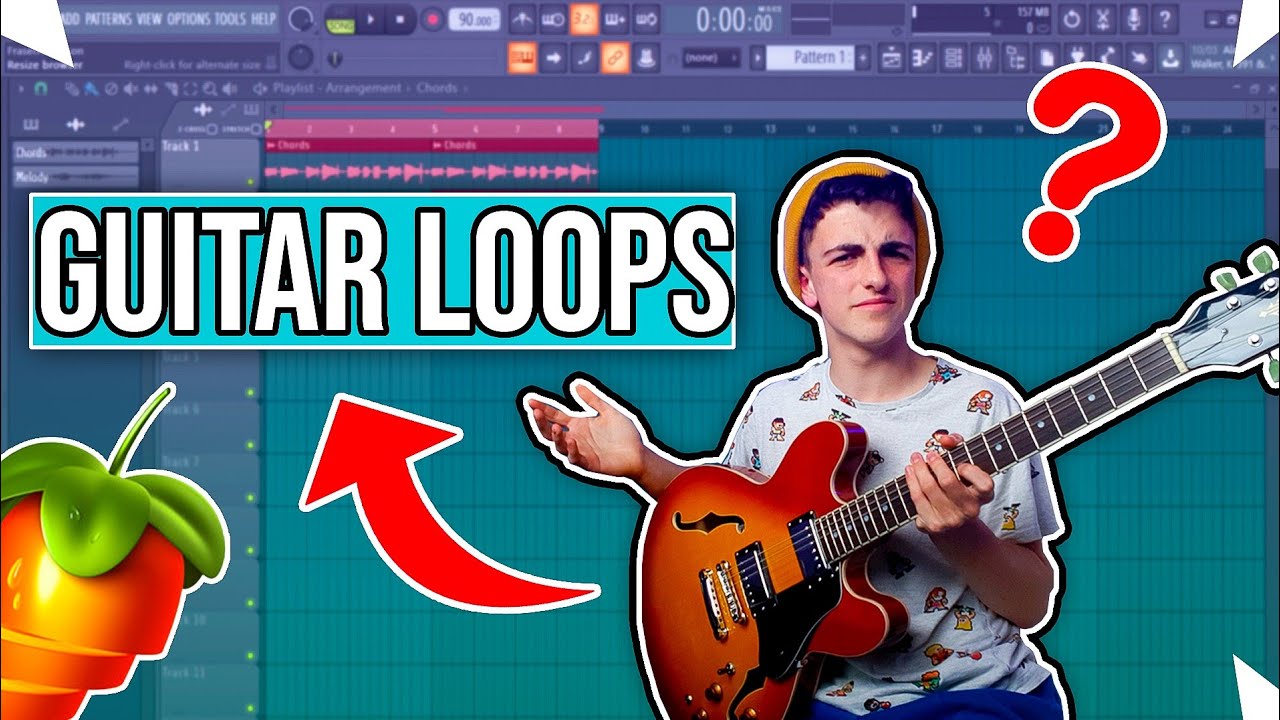The width and height of the screenshot is (1280, 720).
Task: Click Chords in the playlist breadcrumb
Action: 437,88
